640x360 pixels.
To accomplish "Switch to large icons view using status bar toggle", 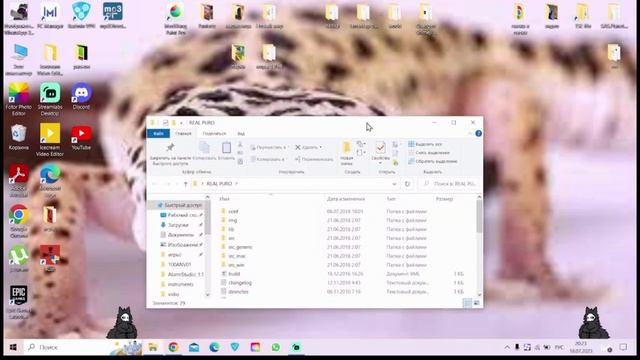I will click(x=476, y=303).
